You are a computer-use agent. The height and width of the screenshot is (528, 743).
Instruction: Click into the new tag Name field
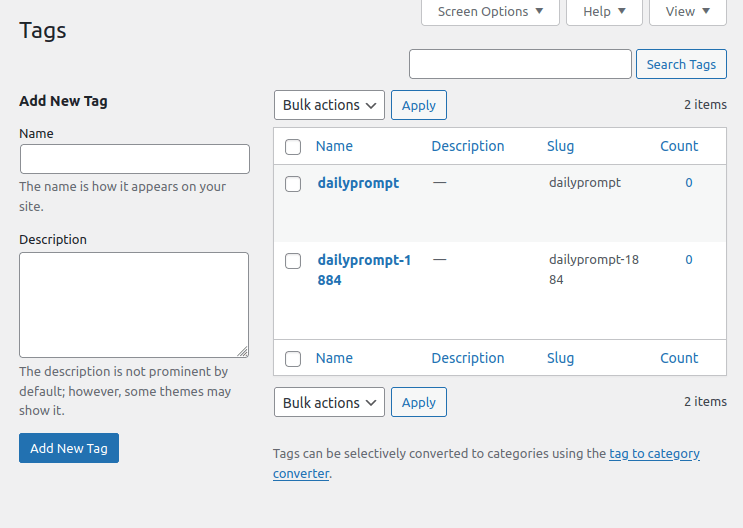point(135,159)
